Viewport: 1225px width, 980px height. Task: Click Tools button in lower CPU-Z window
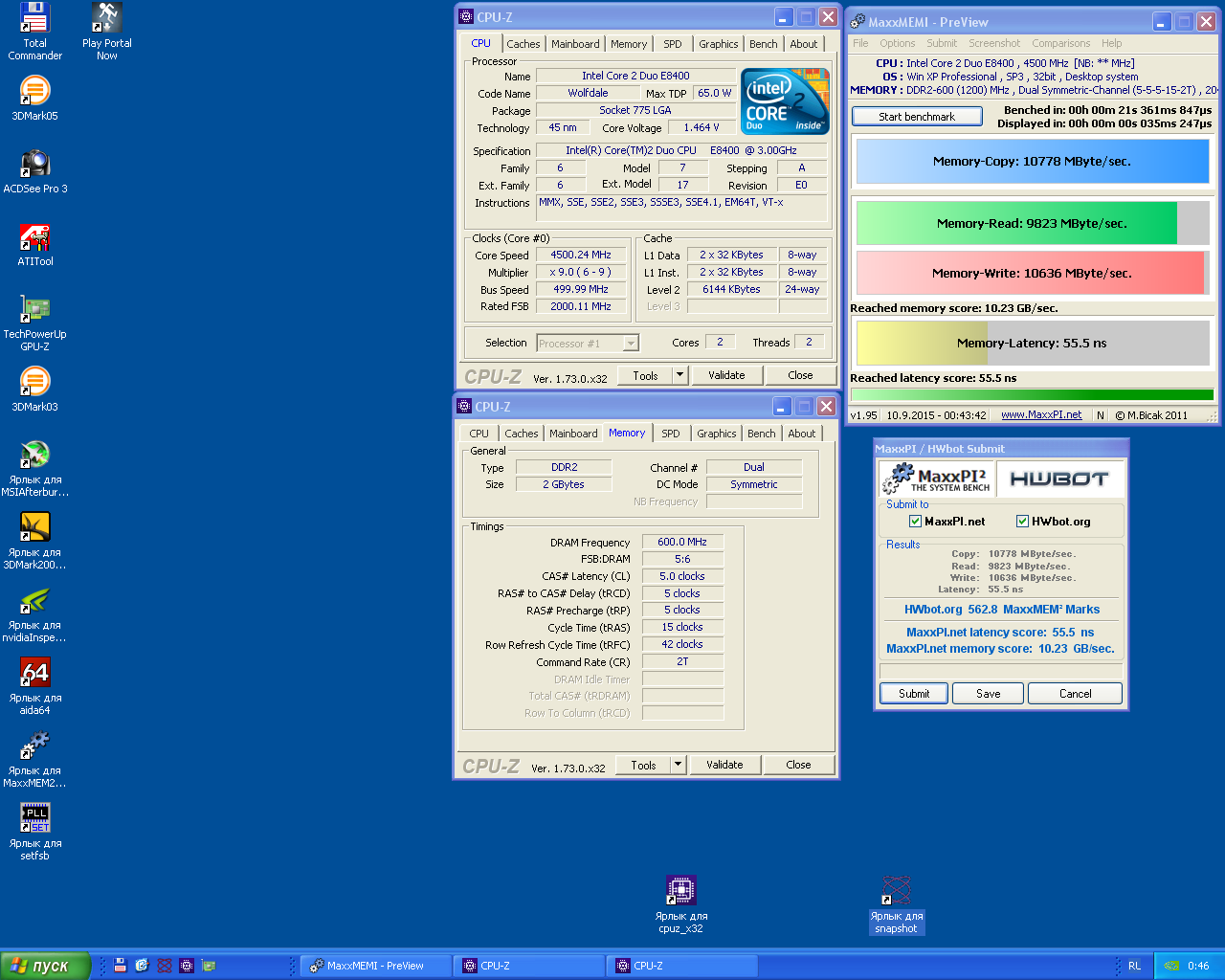[x=644, y=765]
